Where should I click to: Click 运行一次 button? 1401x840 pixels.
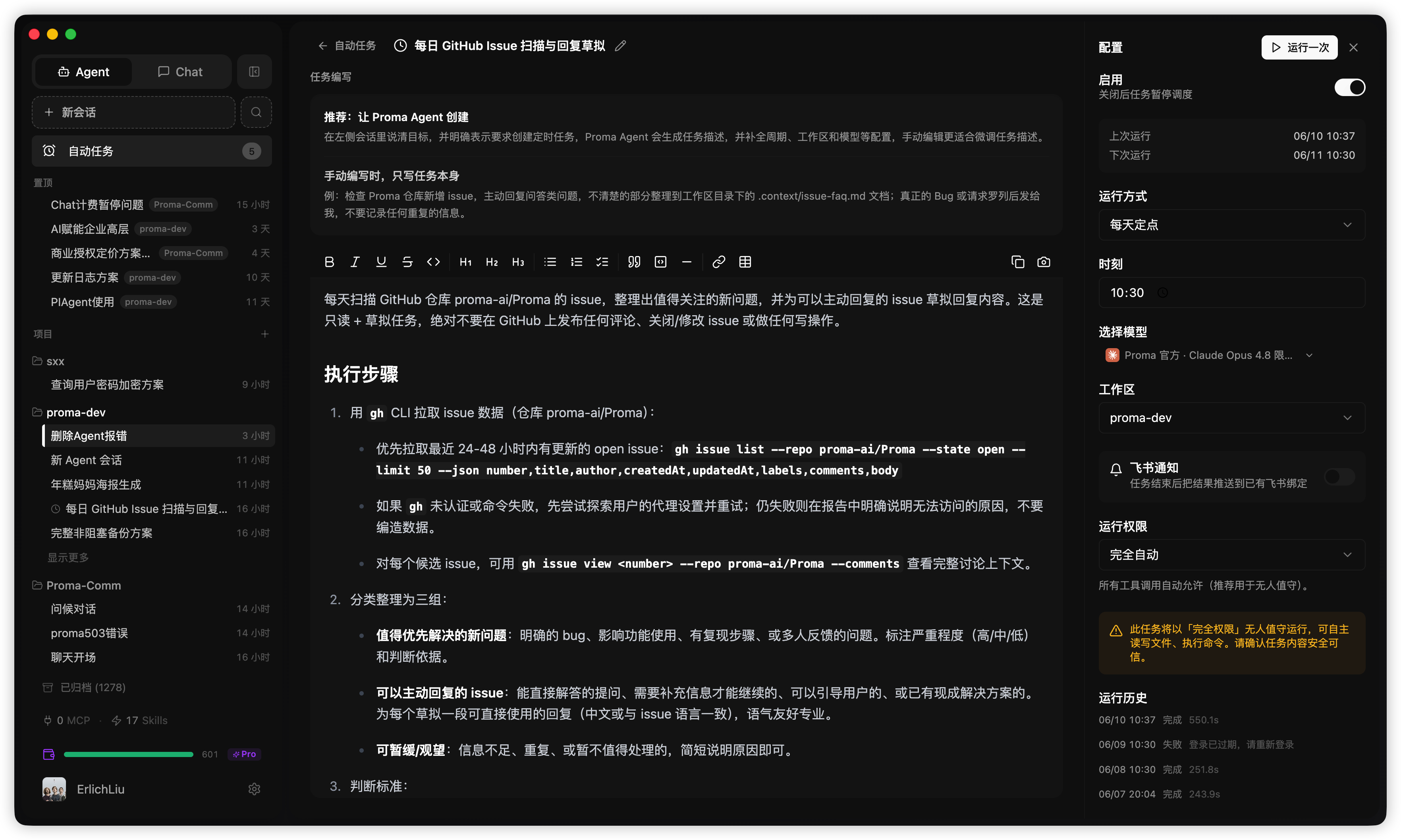pyautogui.click(x=1299, y=48)
